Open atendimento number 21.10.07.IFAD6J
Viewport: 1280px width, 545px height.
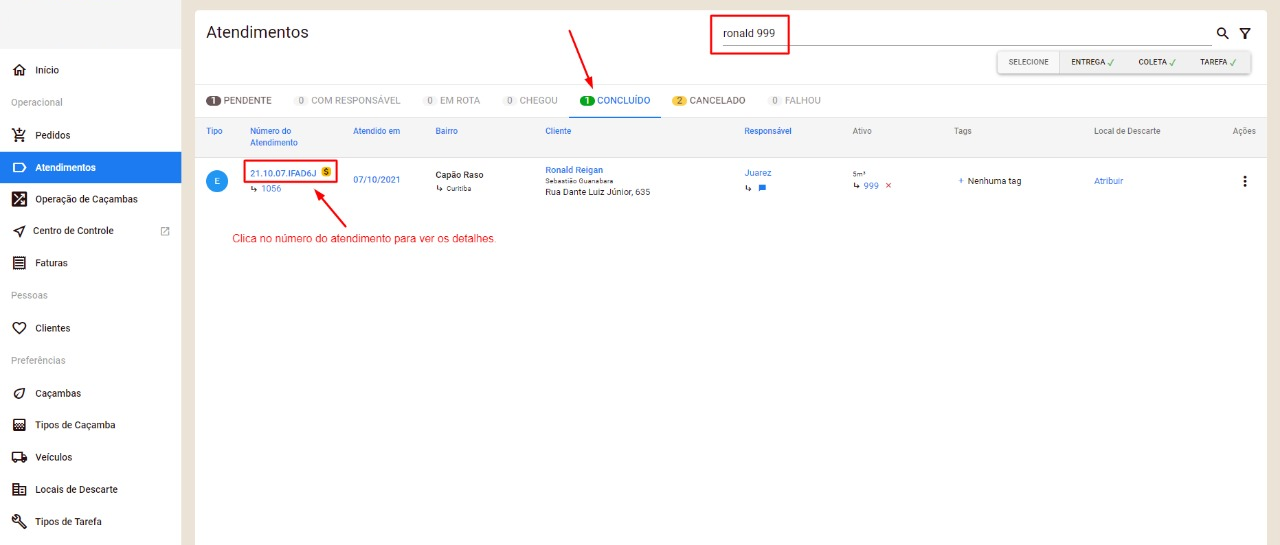(x=283, y=173)
